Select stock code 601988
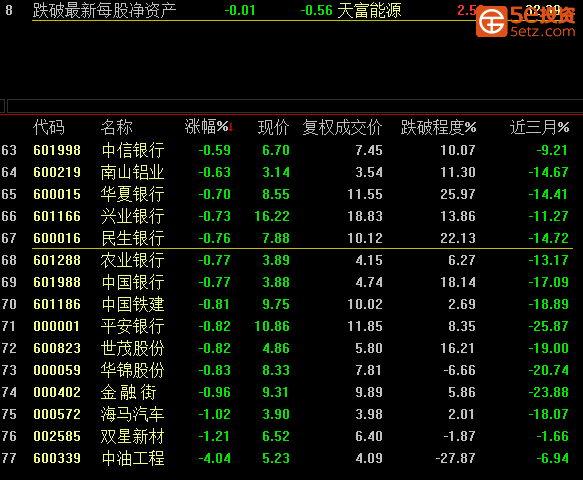The image size is (583, 480). pyautogui.click(x=57, y=282)
